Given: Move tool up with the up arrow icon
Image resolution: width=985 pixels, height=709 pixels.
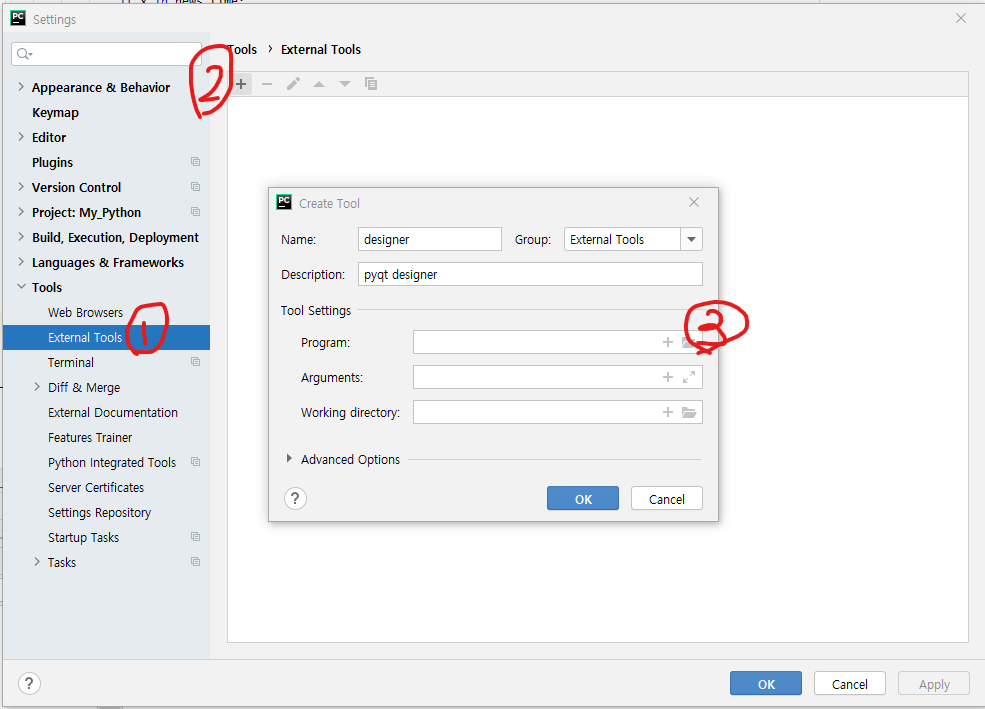Looking at the screenshot, I should 319,84.
